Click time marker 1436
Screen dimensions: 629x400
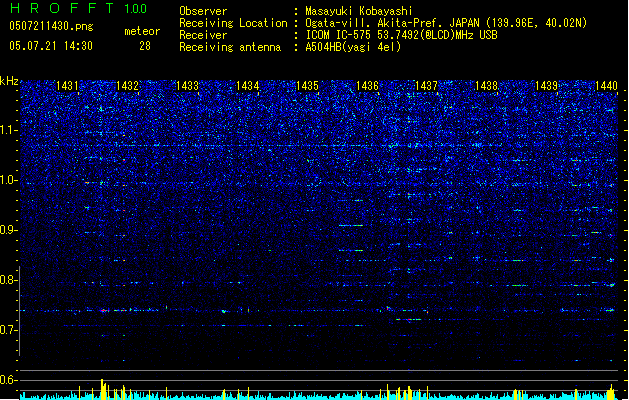tap(367, 86)
